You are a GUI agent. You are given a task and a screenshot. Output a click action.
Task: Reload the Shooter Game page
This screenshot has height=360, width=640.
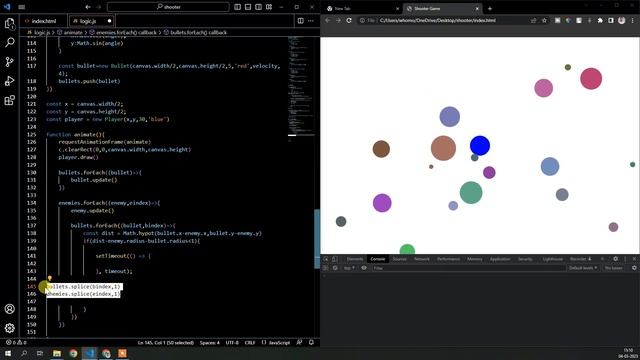tap(349, 20)
